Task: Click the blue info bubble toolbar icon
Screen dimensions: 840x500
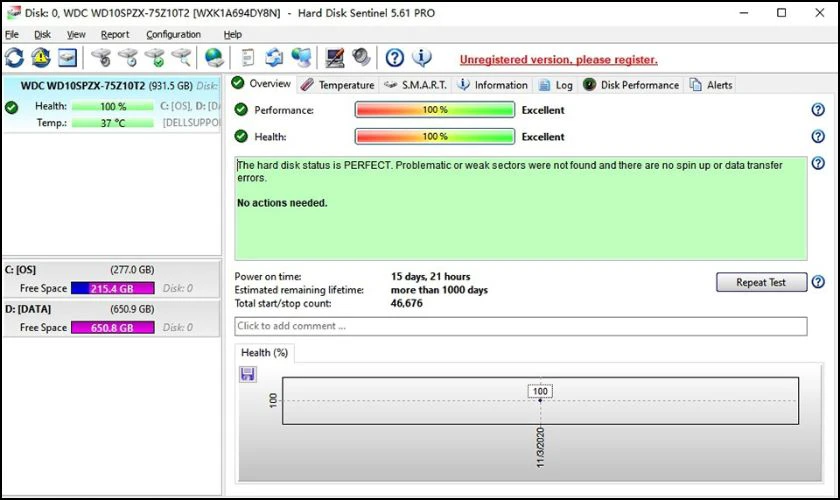Action: point(422,57)
